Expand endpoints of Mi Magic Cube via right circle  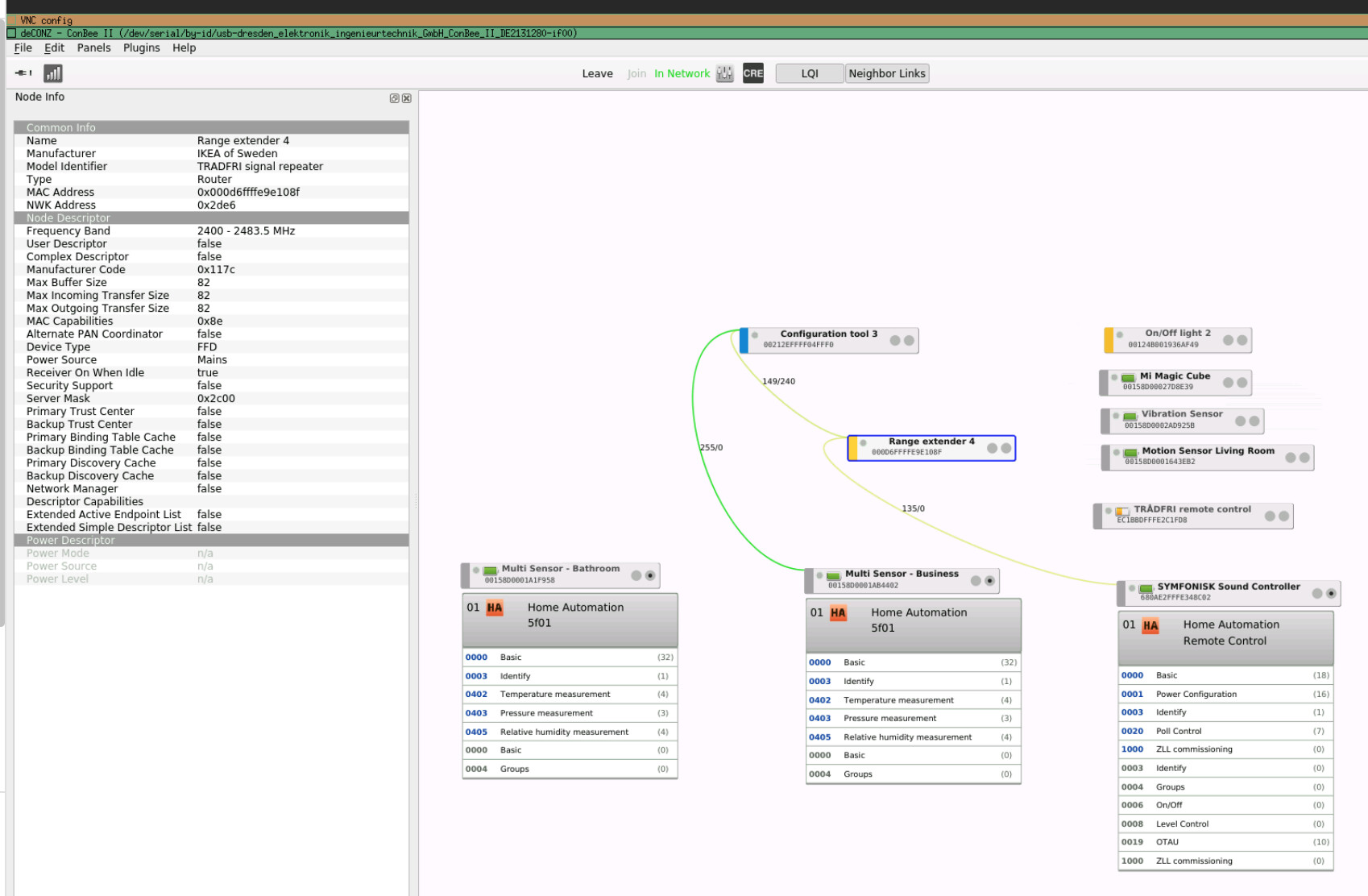point(1242,383)
